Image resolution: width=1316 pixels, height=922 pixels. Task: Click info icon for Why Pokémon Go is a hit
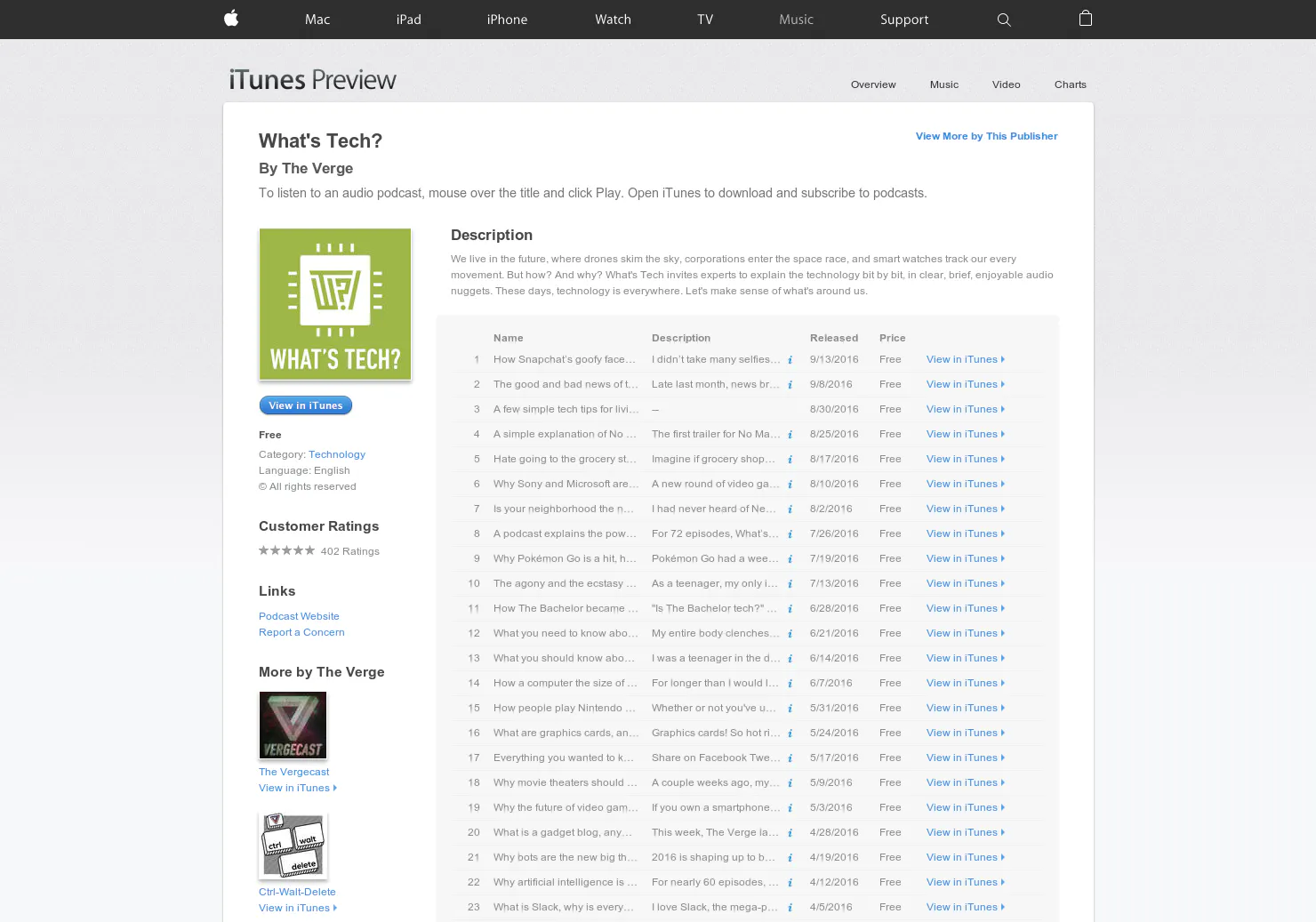pos(790,559)
